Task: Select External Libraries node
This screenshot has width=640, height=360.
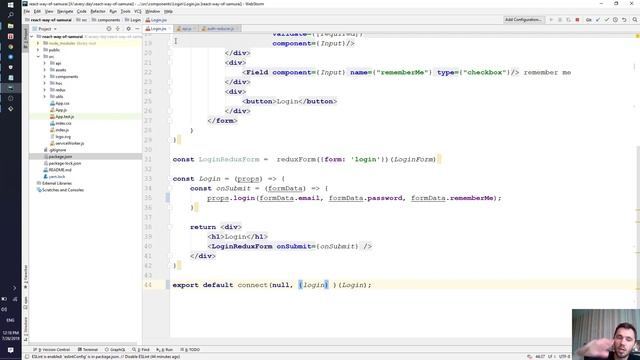Action: (x=54, y=183)
